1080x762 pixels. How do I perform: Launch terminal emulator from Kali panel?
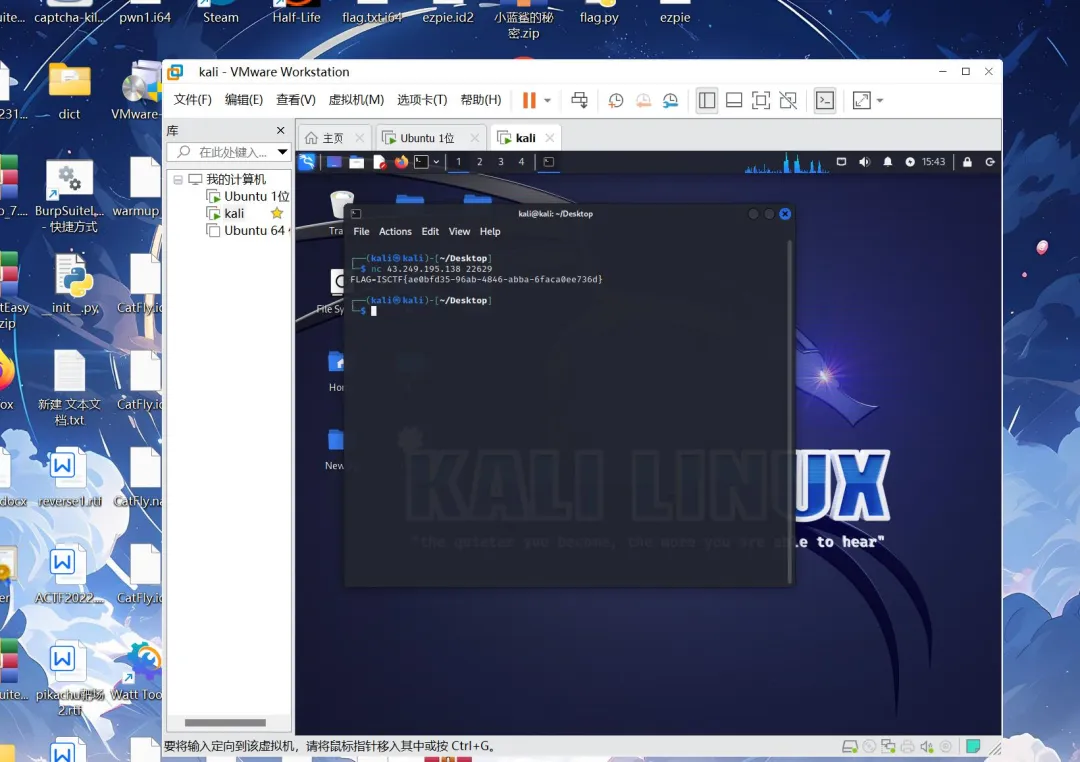[x=422, y=162]
